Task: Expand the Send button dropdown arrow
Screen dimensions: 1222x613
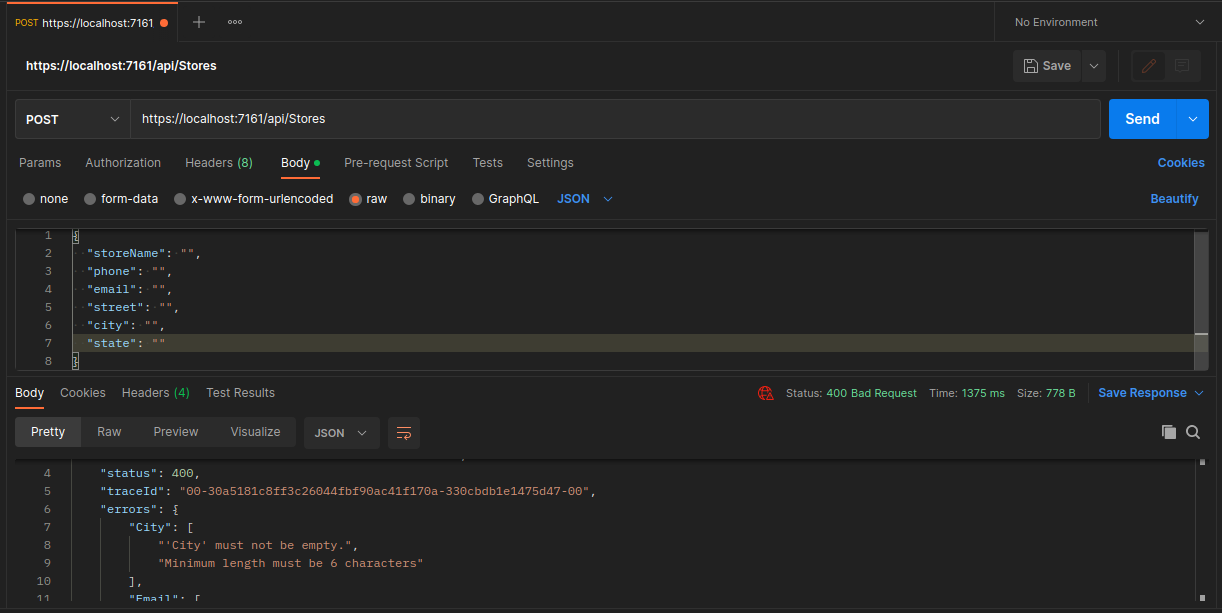Action: [x=1192, y=119]
